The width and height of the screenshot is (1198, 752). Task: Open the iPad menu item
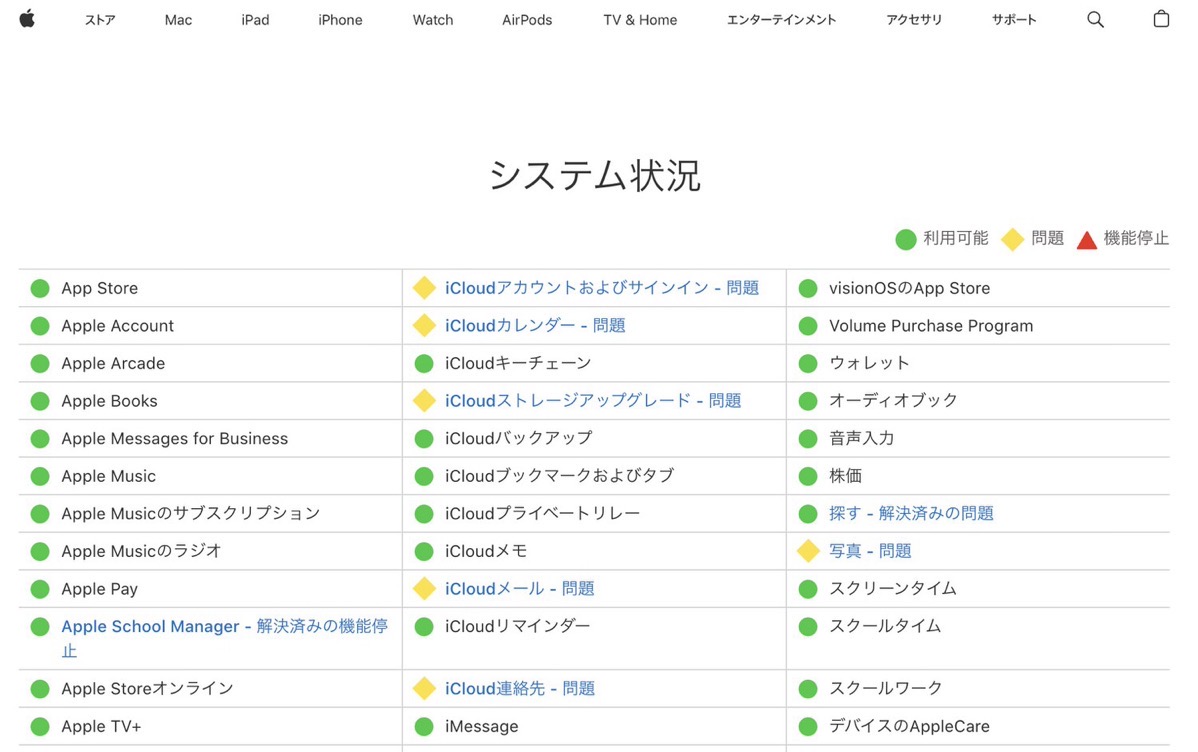[255, 20]
